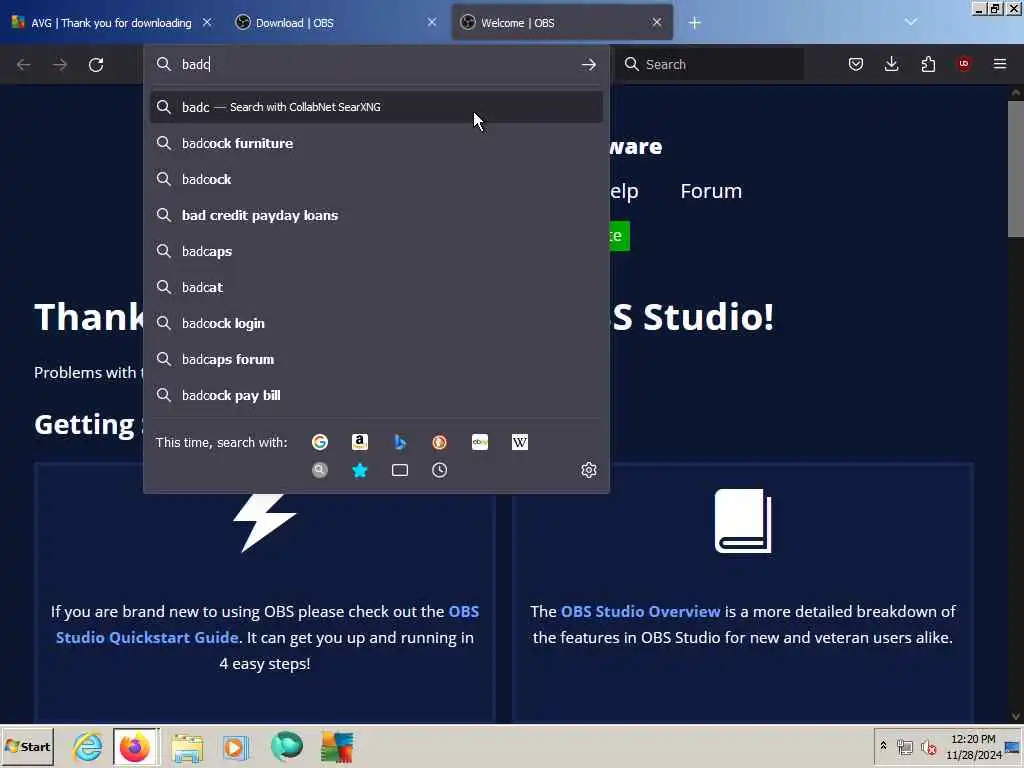Open the Extensions puzzle icon
This screenshot has width=1024, height=768.
coord(928,64)
